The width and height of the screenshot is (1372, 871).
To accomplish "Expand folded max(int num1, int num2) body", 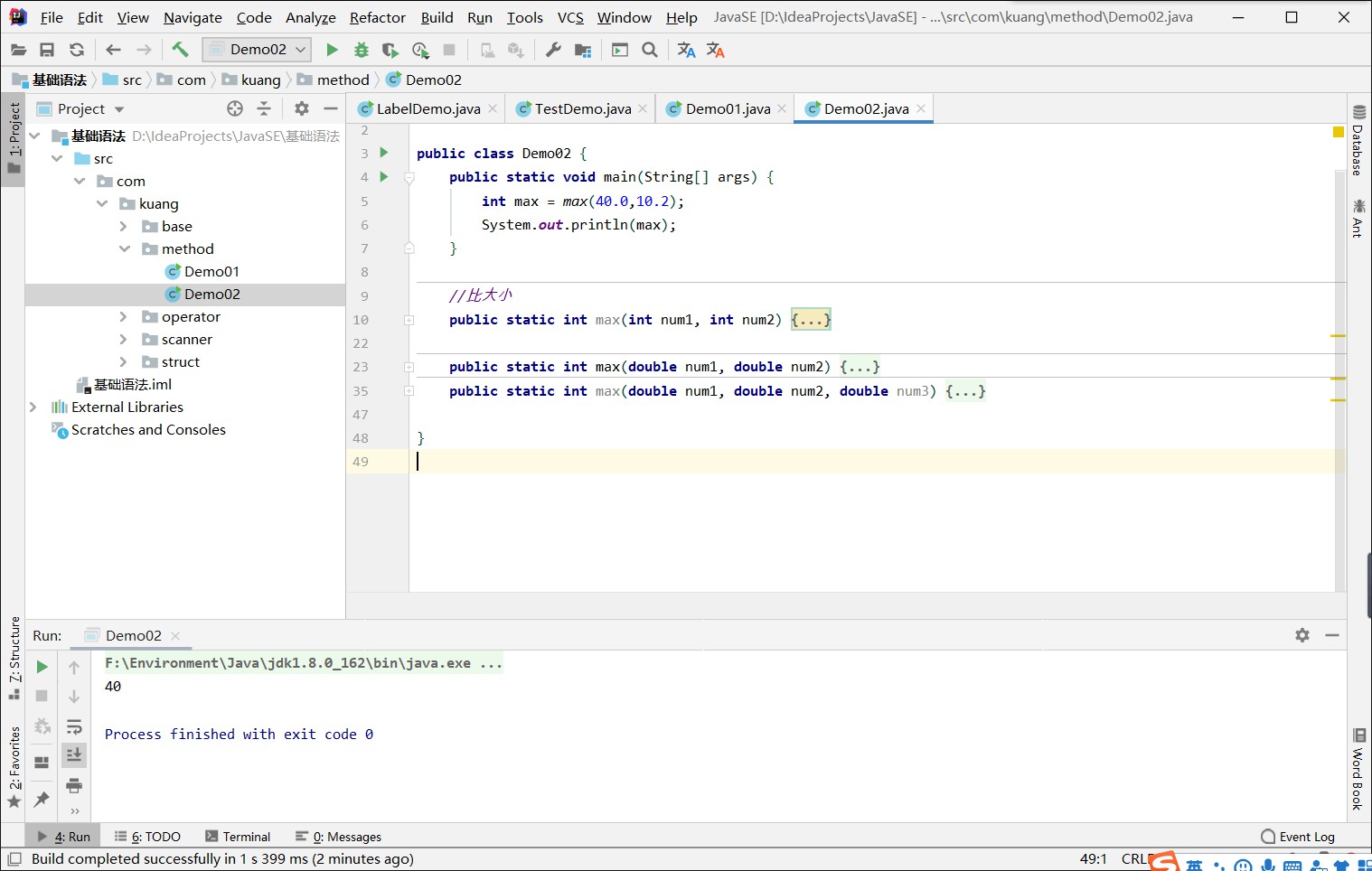I will (811, 319).
